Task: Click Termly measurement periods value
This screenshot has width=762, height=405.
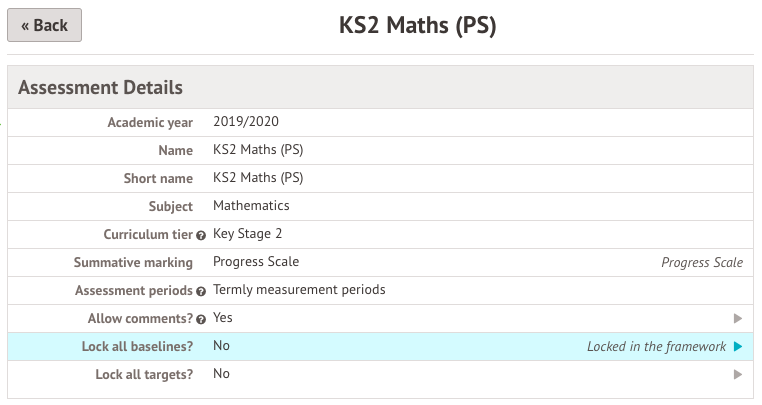Action: [x=299, y=290]
